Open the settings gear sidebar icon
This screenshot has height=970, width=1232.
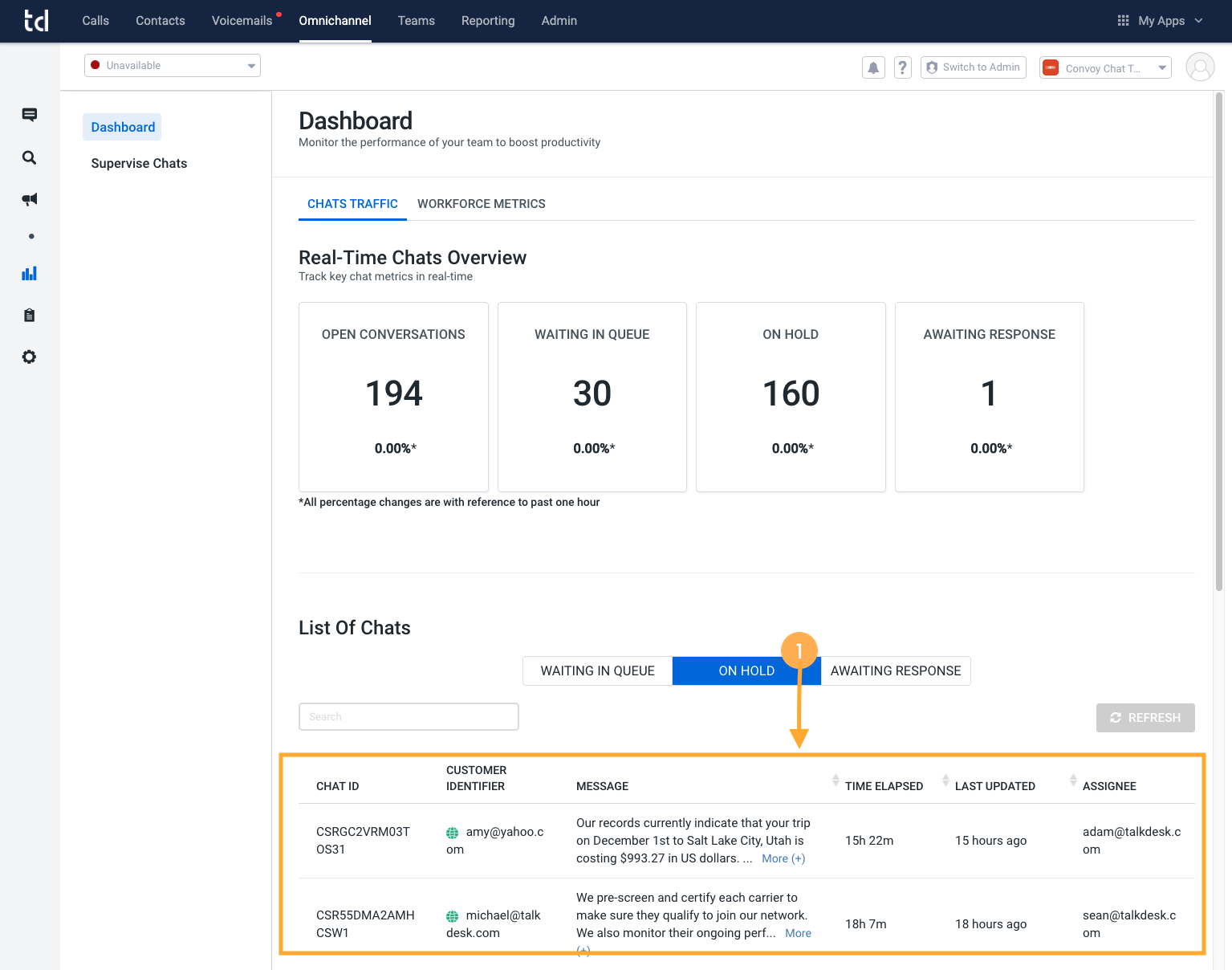click(30, 357)
